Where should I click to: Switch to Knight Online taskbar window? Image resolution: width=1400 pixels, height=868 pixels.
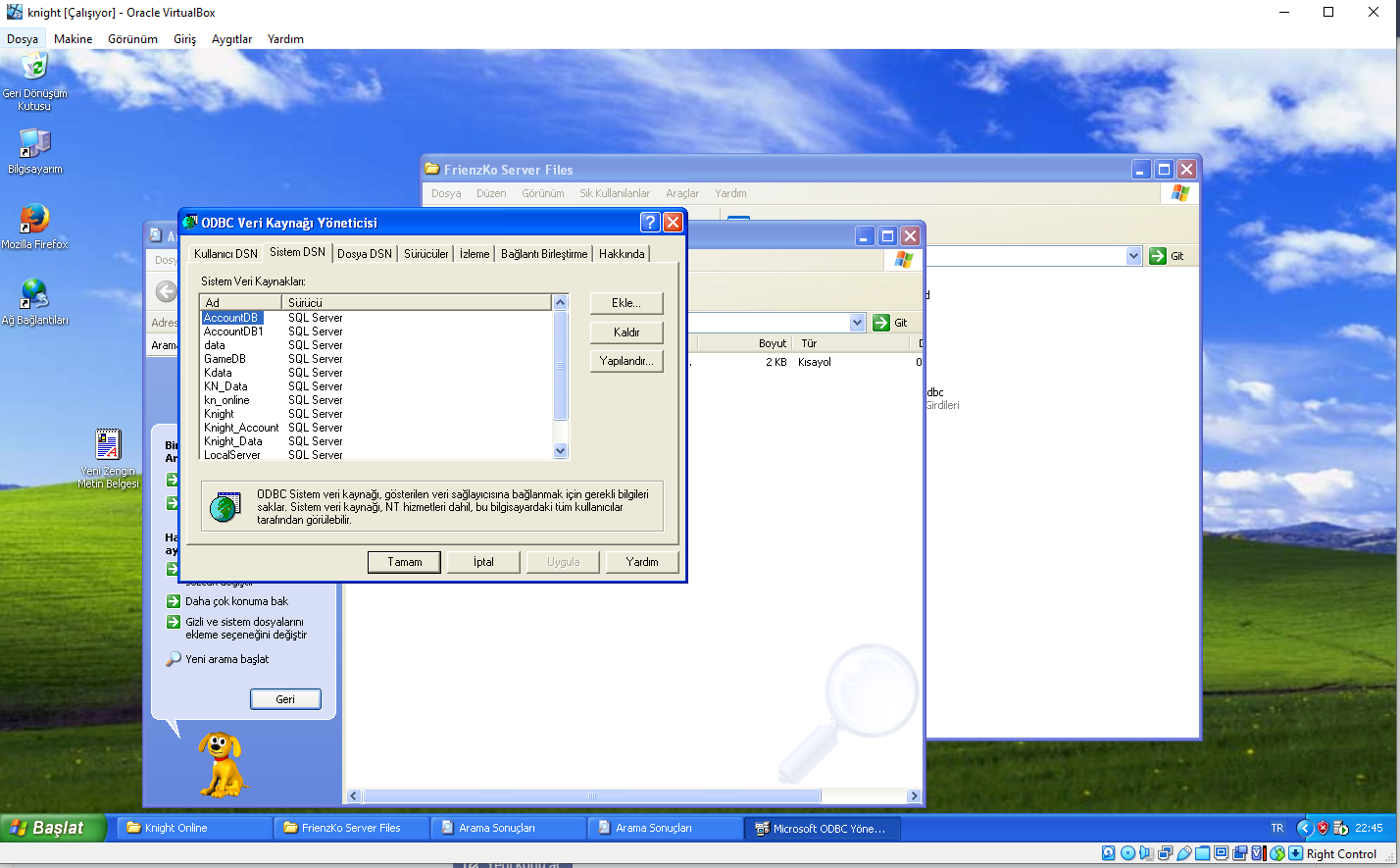coord(195,828)
